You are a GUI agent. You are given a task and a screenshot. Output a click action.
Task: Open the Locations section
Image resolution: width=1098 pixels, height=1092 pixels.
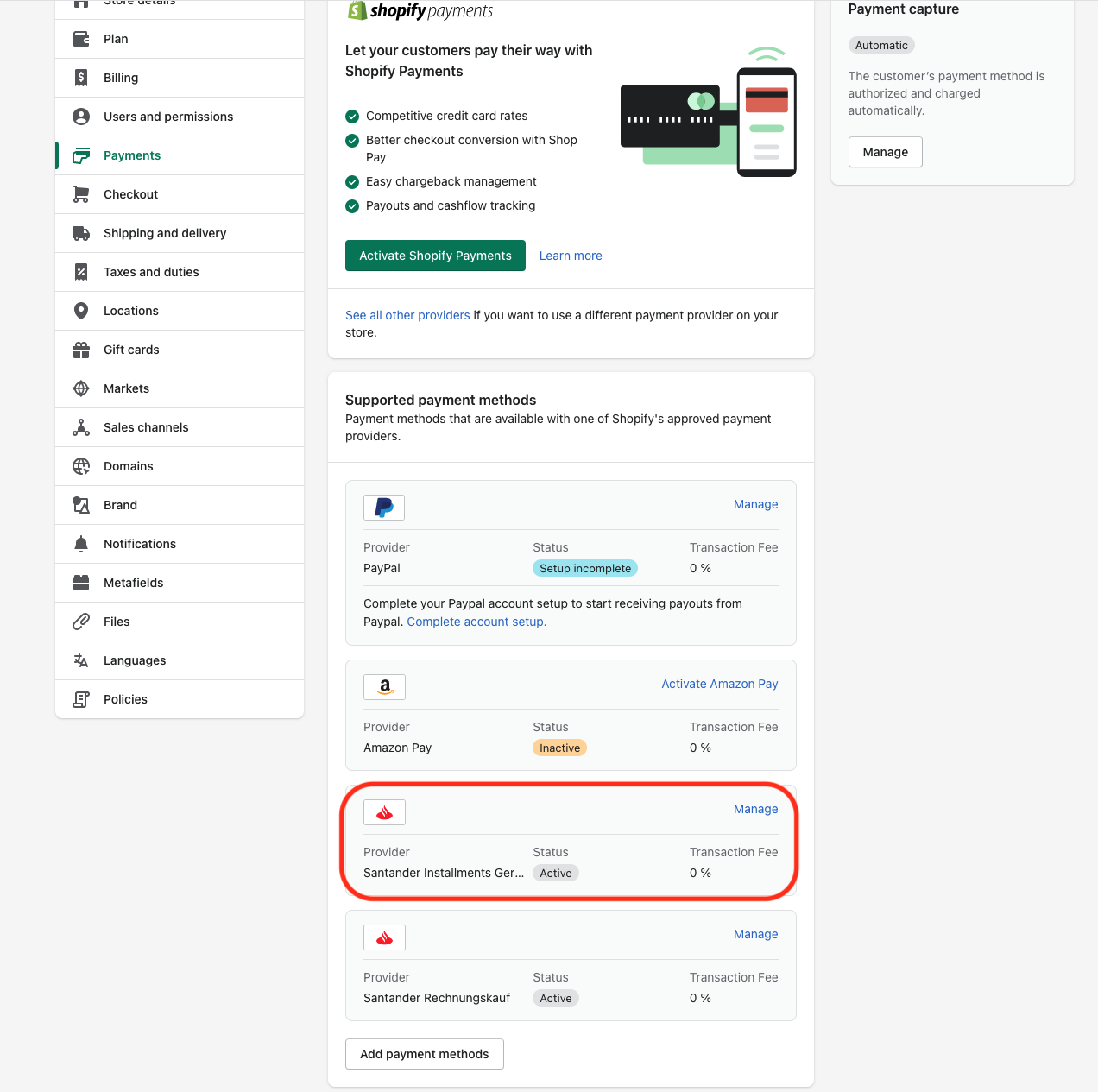[180, 311]
